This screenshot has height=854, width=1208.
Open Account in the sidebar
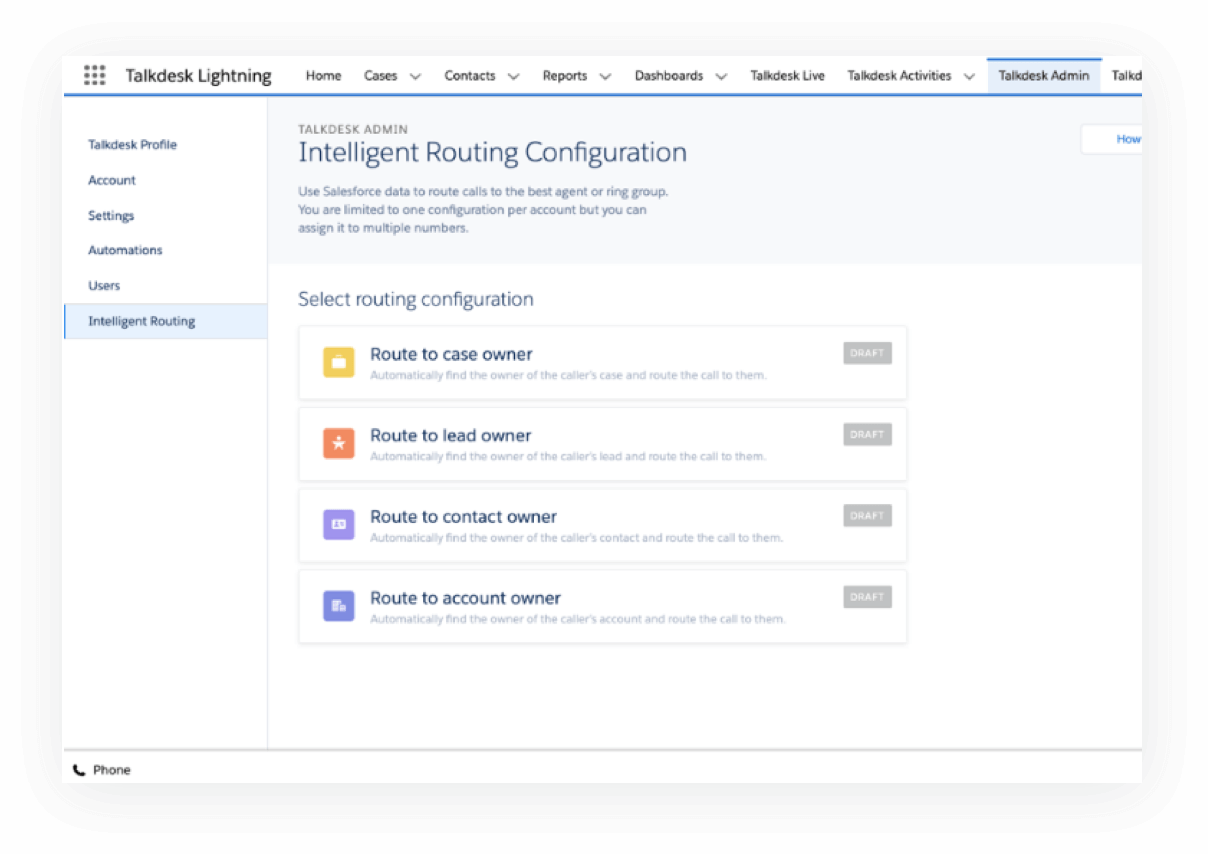(112, 180)
